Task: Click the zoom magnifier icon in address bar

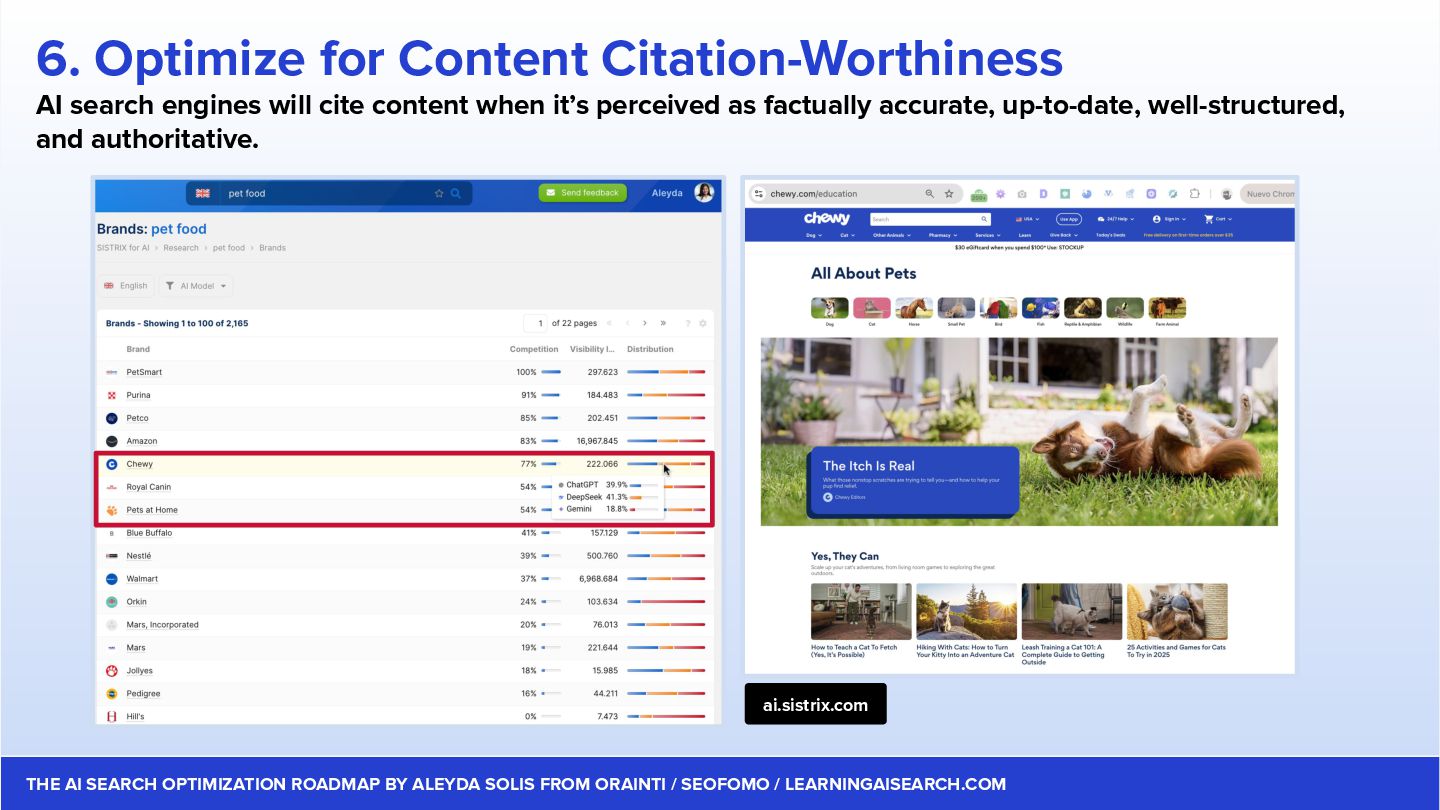Action: pos(929,194)
